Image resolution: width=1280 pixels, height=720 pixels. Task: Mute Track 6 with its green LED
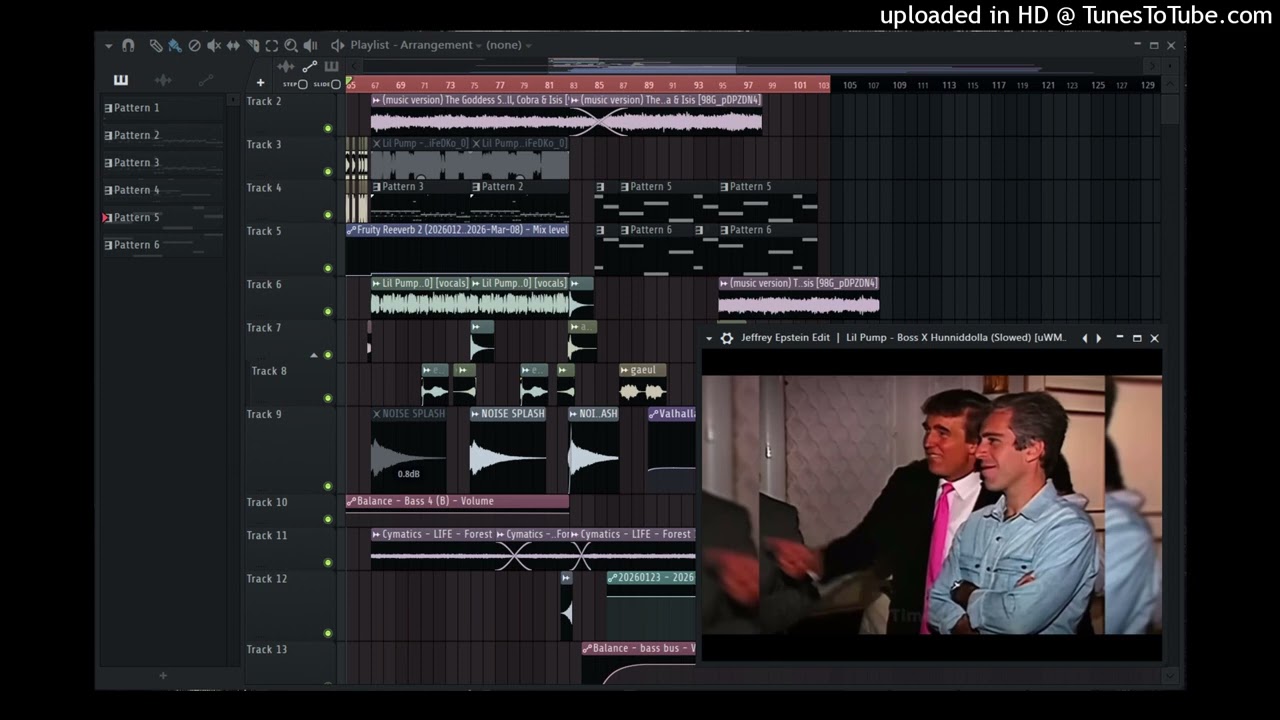click(x=328, y=311)
